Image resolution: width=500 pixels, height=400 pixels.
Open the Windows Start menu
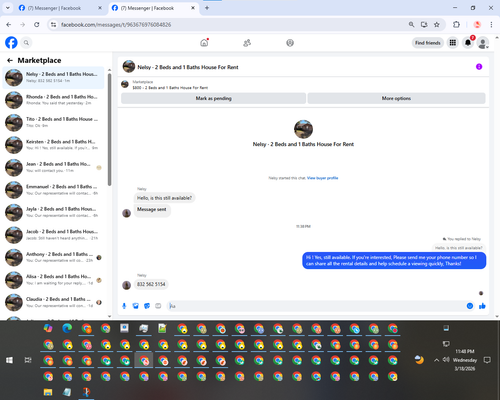pyautogui.click(x=9, y=360)
